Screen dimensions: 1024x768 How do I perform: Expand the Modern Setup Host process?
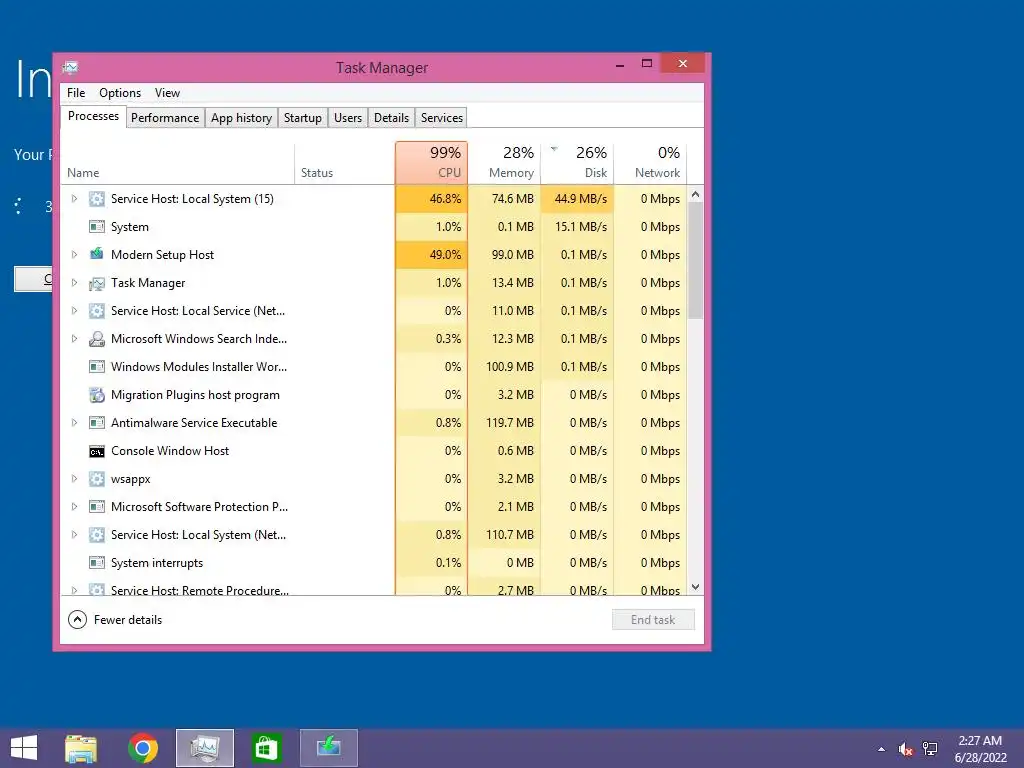[x=74, y=255]
